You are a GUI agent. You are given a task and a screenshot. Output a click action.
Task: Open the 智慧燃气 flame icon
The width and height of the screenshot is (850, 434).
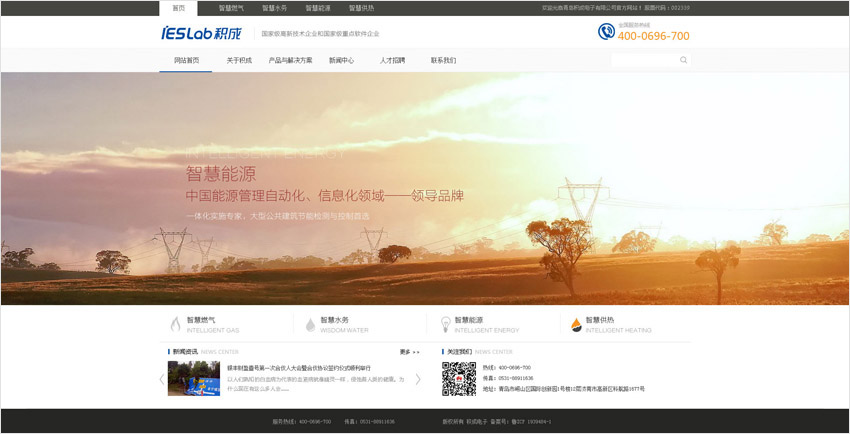[175, 325]
